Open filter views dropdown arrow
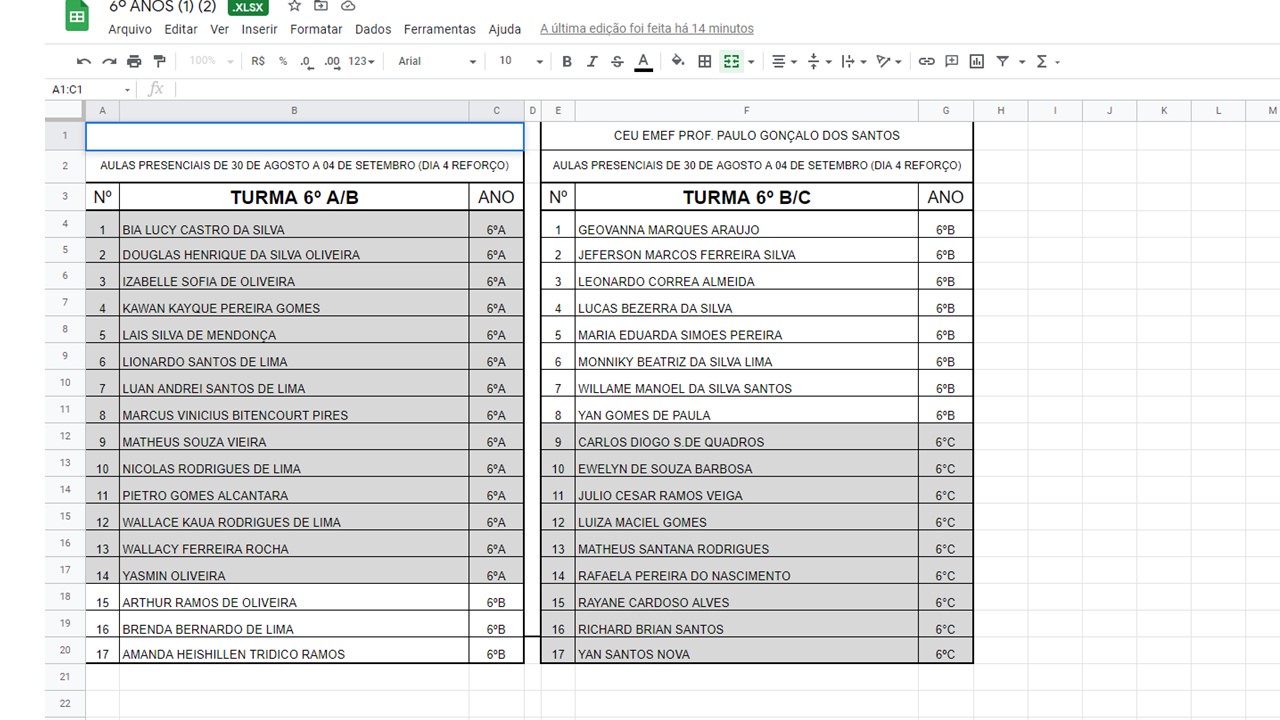The width and height of the screenshot is (1280, 720). point(1022,62)
